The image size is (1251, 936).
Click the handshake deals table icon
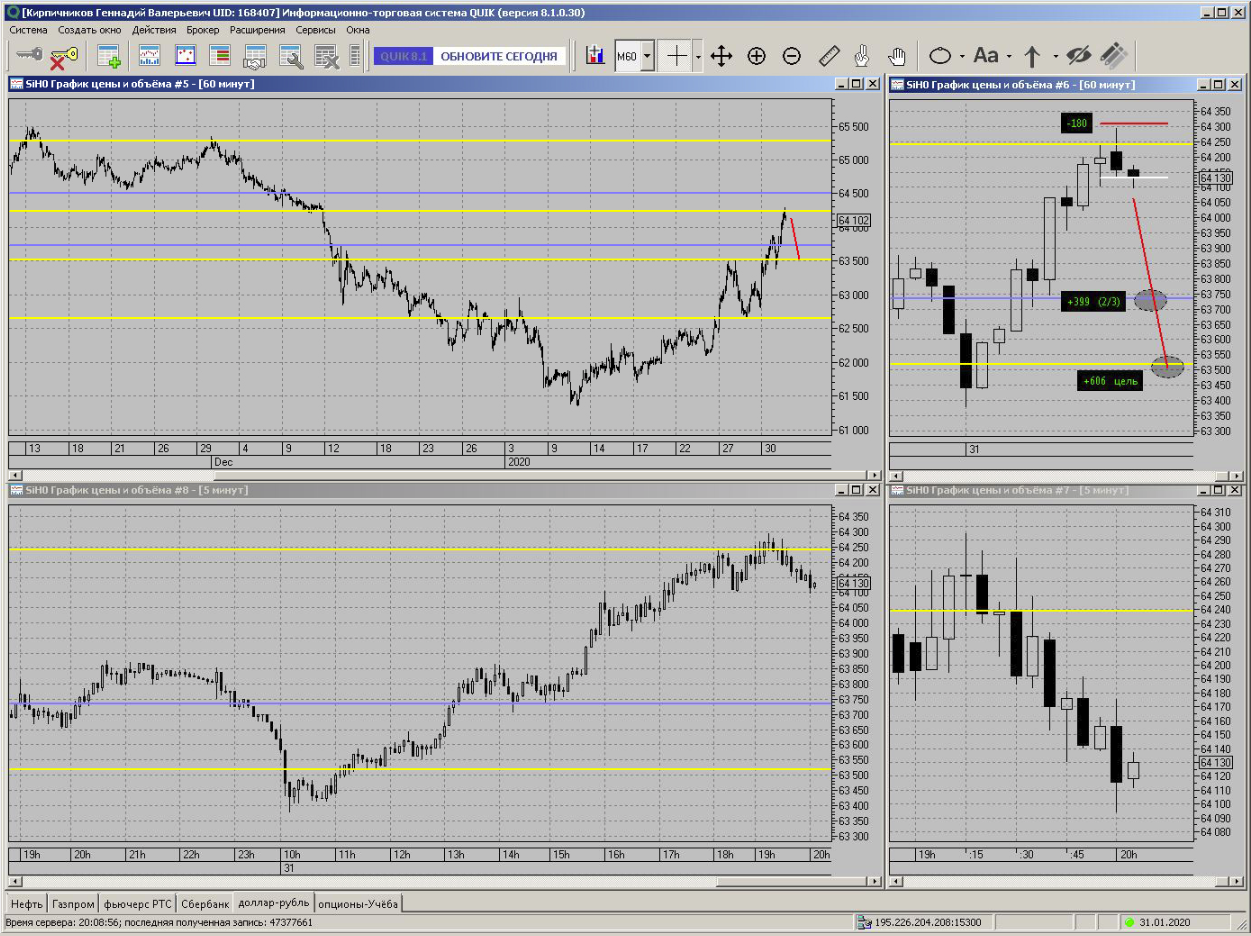pos(255,56)
